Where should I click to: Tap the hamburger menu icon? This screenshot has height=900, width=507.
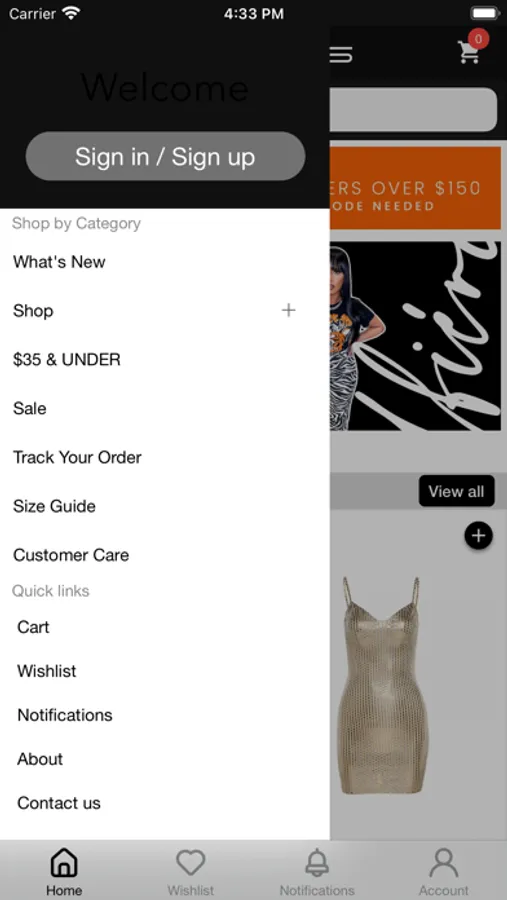[341, 55]
